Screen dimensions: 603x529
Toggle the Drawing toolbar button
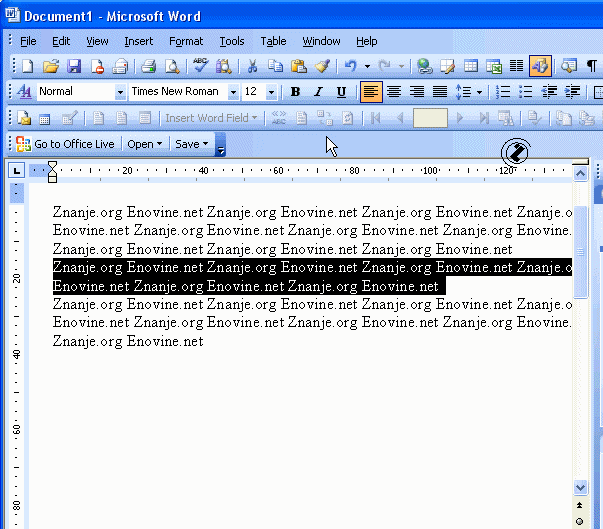(540, 66)
